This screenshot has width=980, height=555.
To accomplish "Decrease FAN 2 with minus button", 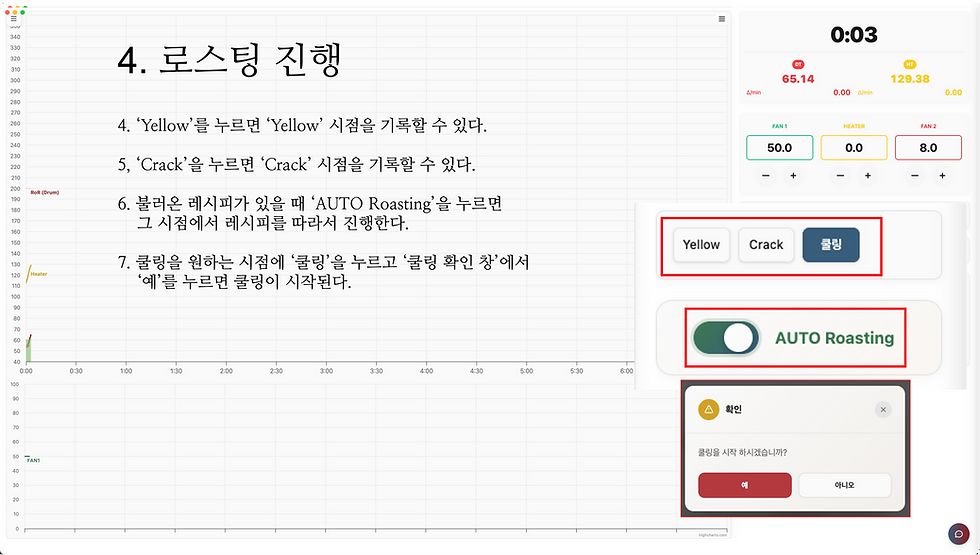I will pyautogui.click(x=915, y=176).
